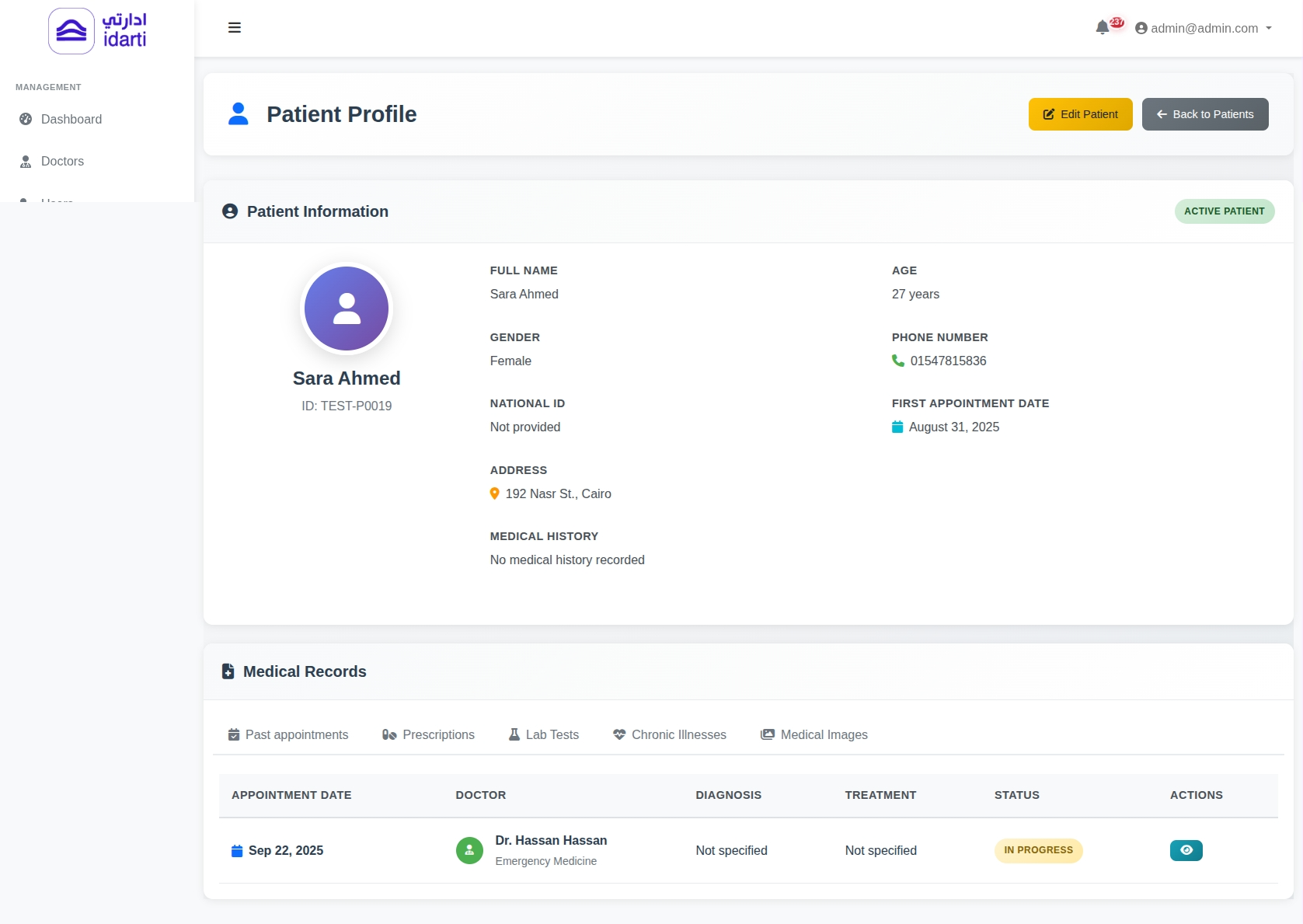Expand the admin@admin.com account dropdown
This screenshot has height=924, width=1303.
tap(1204, 28)
